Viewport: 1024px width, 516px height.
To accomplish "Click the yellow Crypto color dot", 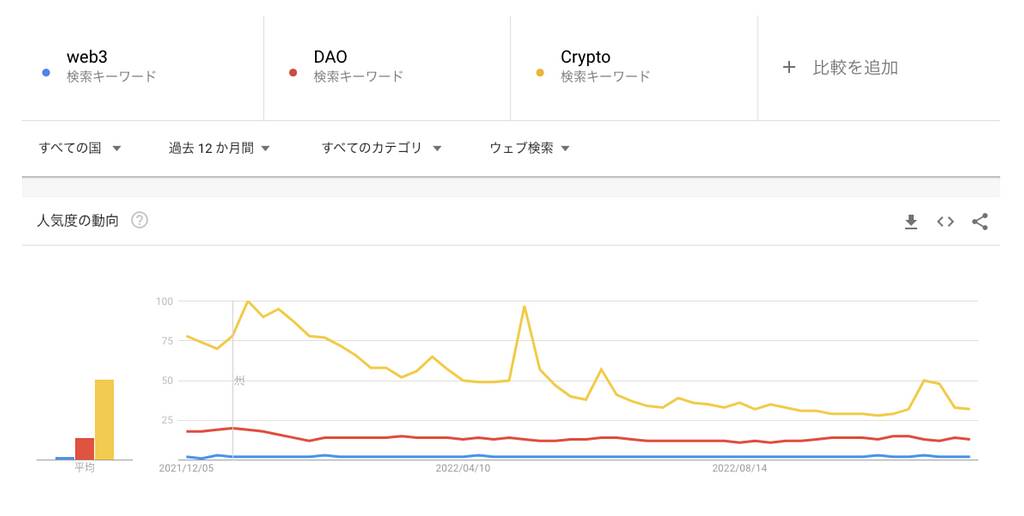I will pyautogui.click(x=539, y=72).
